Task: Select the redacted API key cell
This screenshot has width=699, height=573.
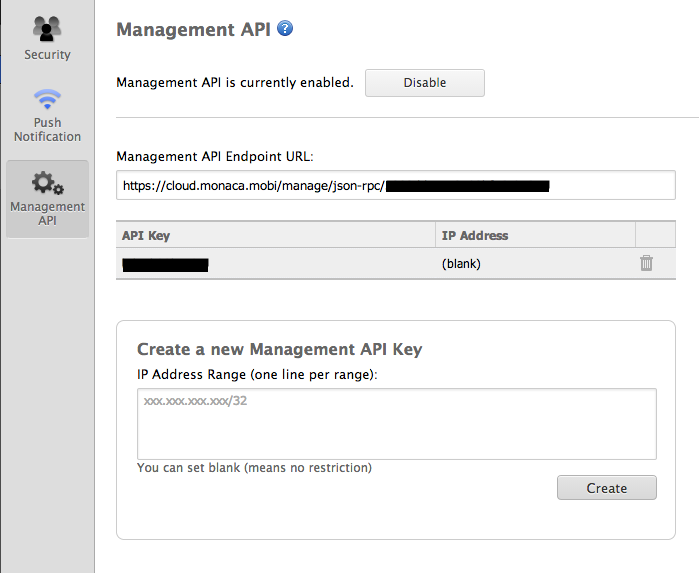Action: [165, 264]
